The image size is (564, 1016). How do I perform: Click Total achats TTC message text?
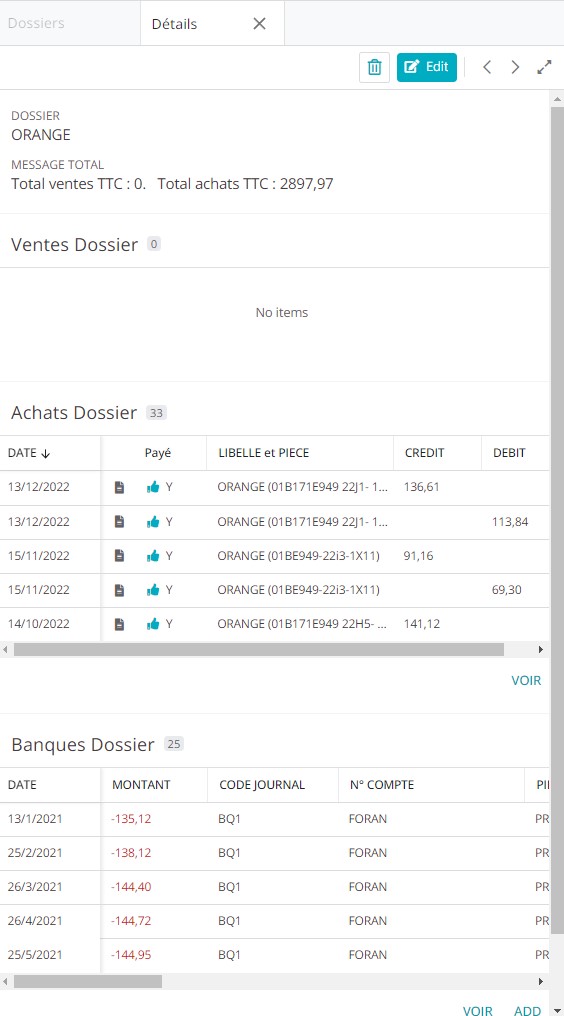(x=245, y=184)
